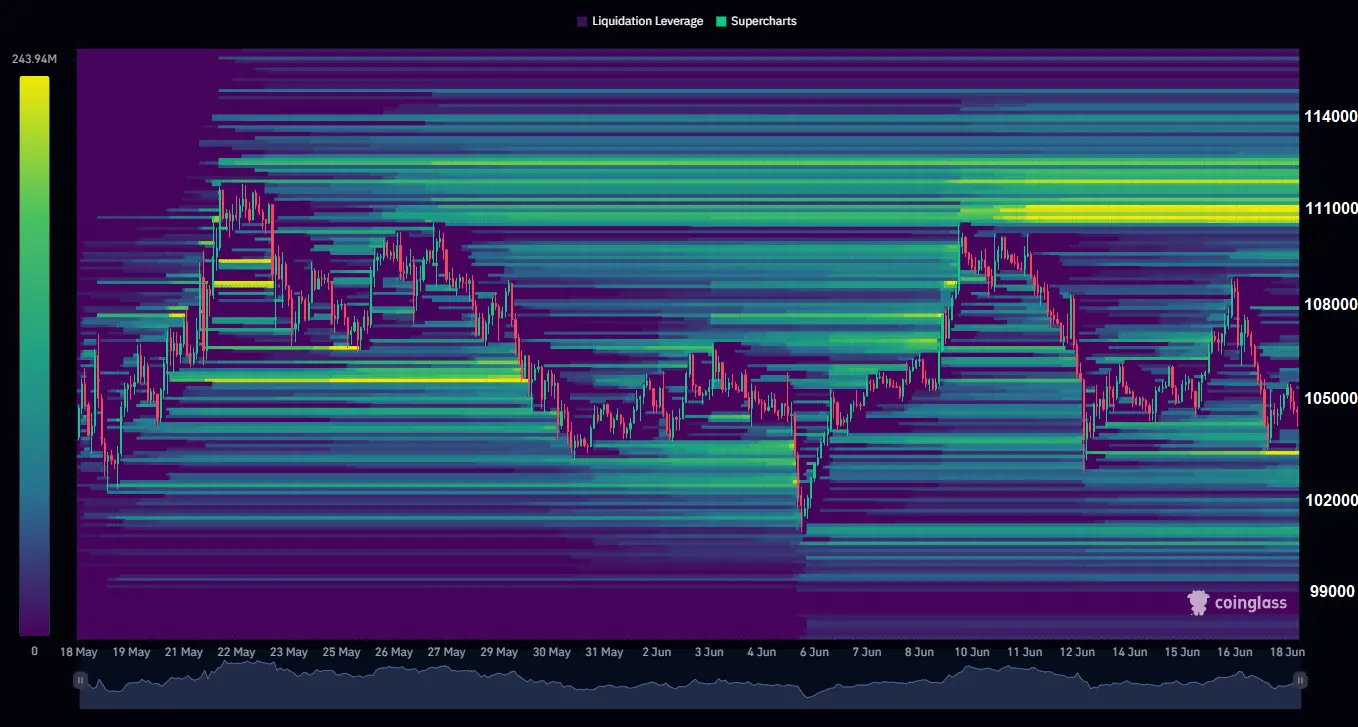Click the 11 Jun date label
1358x727 pixels.
point(1025,652)
